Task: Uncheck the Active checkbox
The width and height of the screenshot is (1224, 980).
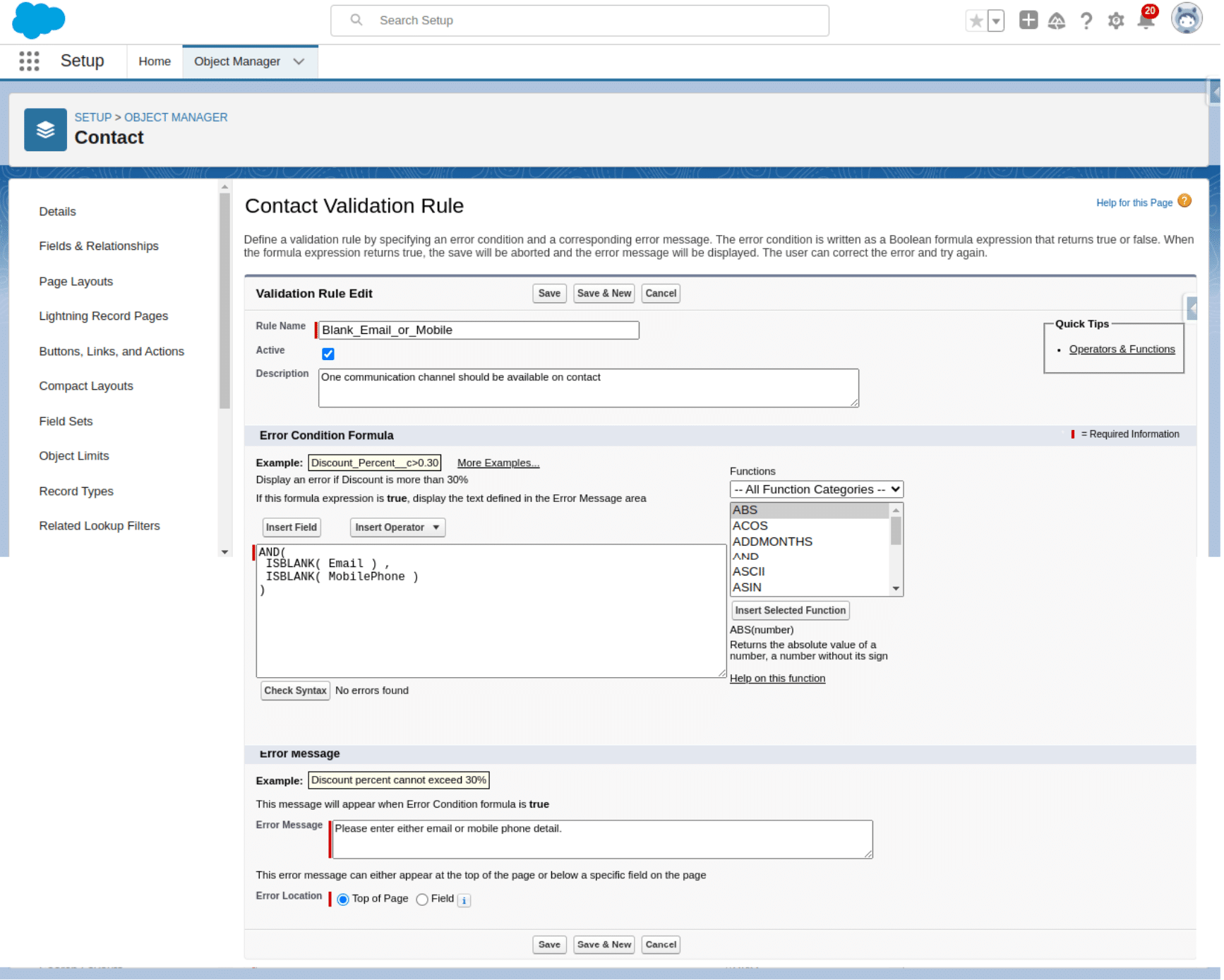Action: 328,354
